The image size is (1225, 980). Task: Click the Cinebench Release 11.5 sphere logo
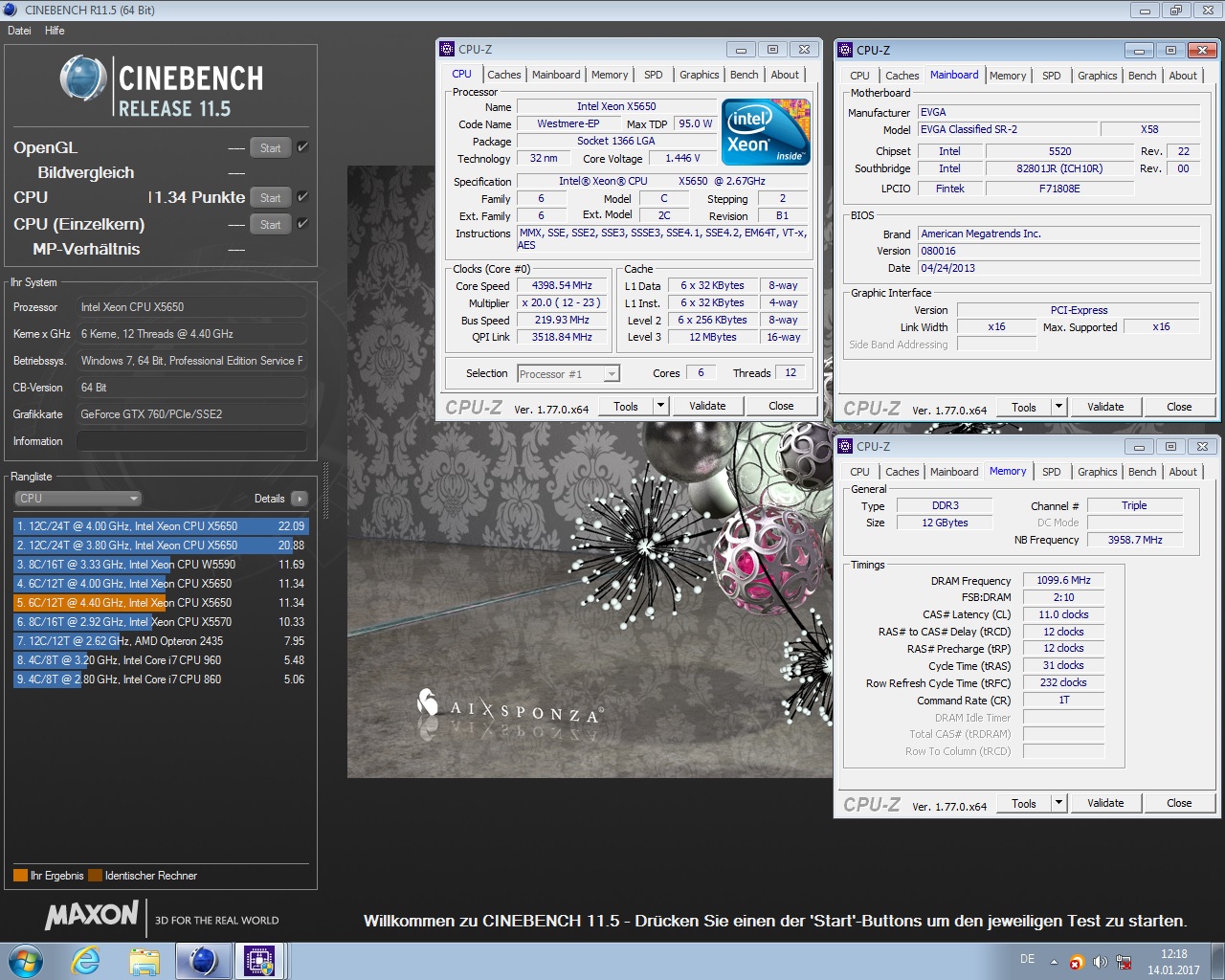click(83, 78)
